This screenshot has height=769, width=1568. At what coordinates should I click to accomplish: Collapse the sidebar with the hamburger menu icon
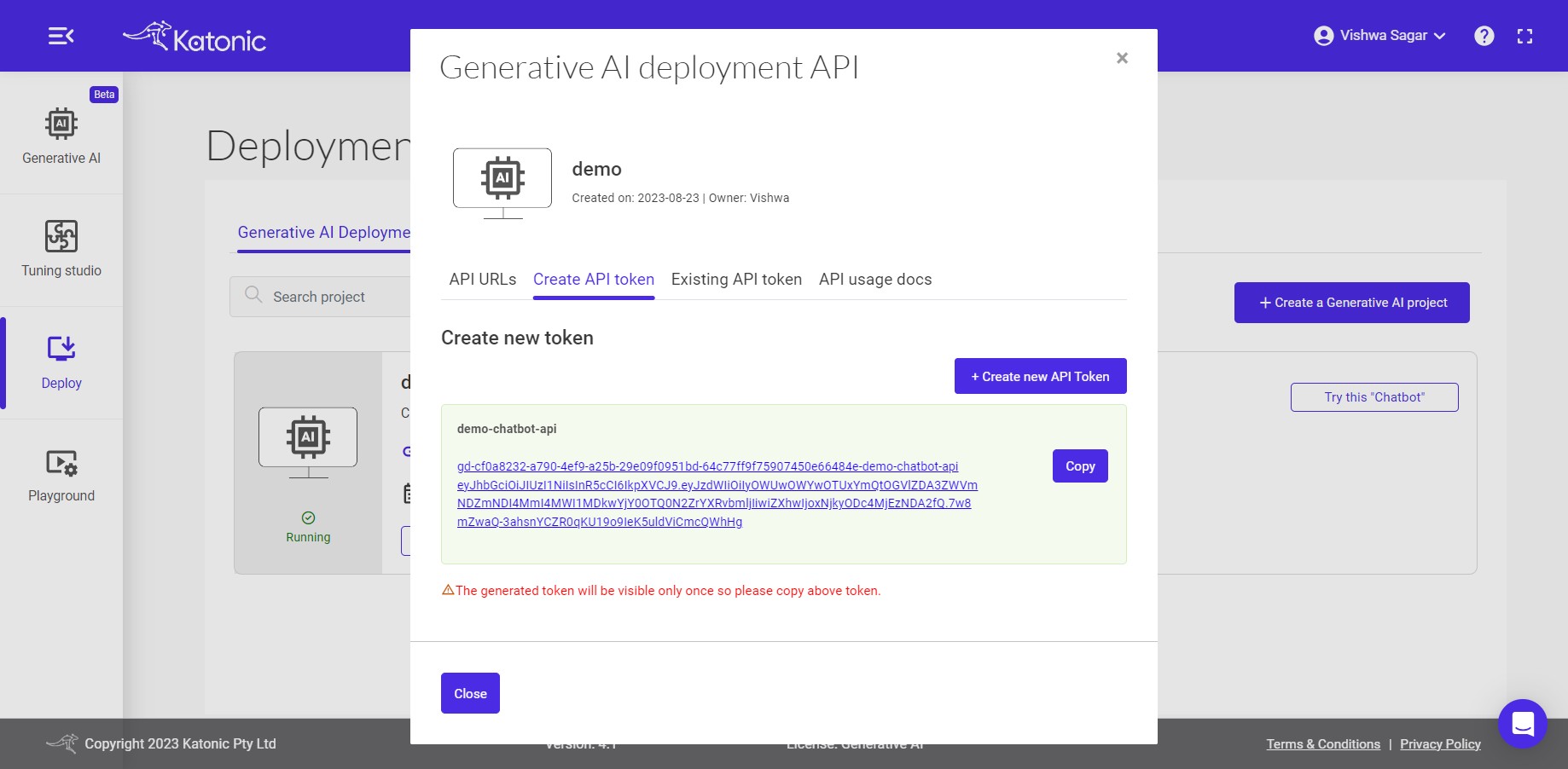point(61,36)
